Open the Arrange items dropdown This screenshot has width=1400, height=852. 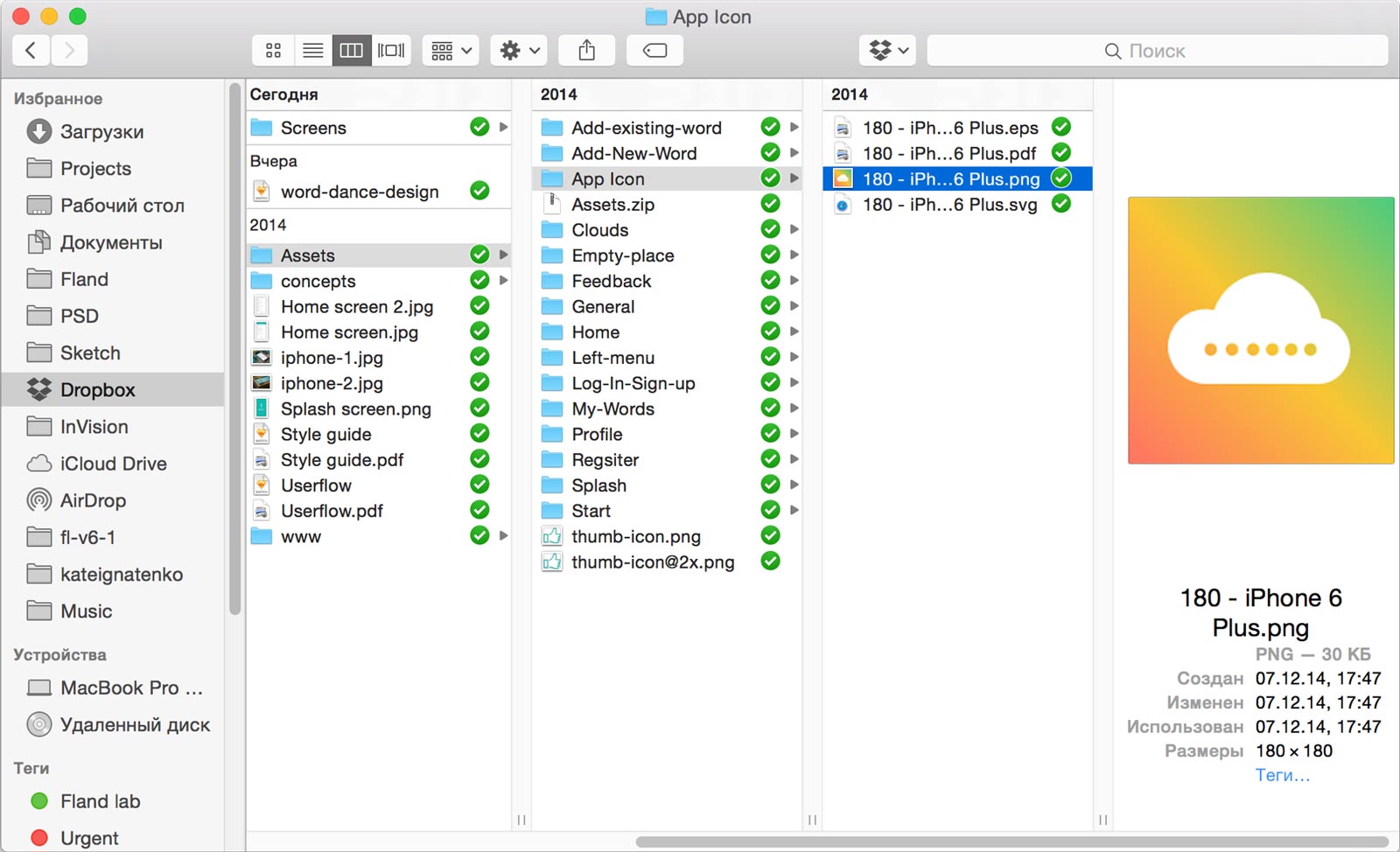[451, 51]
